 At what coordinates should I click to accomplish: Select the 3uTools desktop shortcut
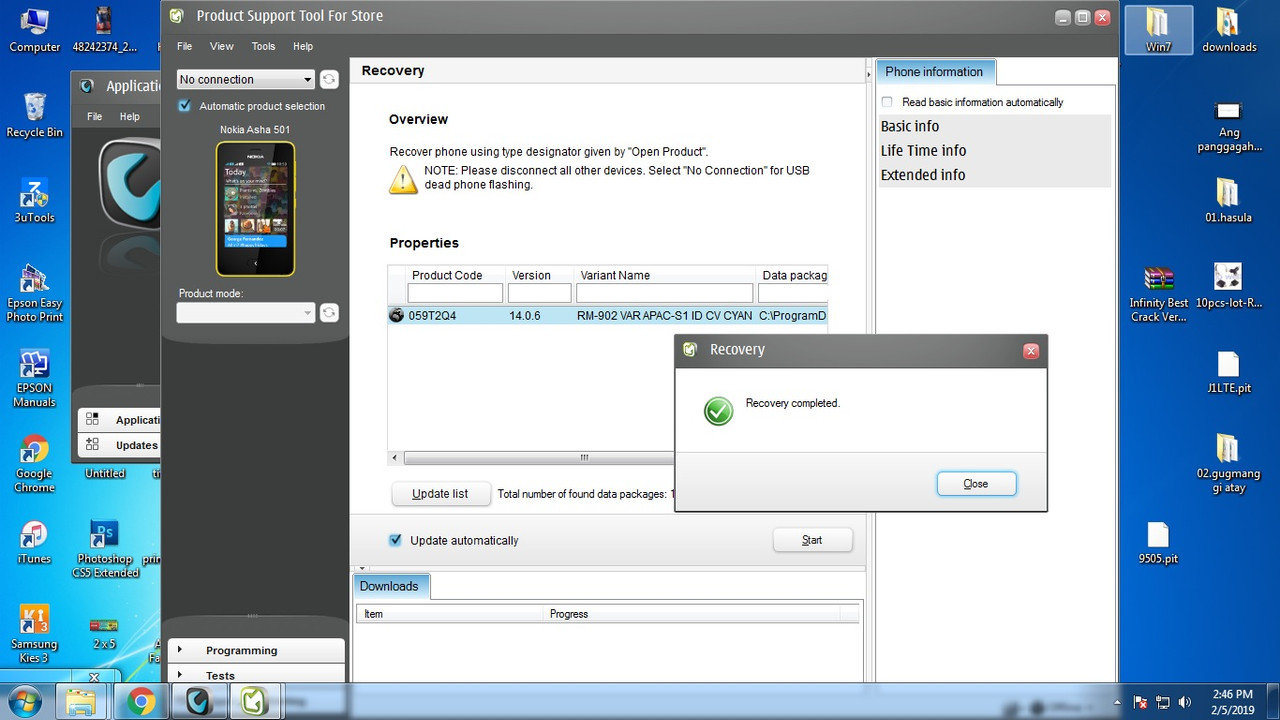(x=34, y=201)
